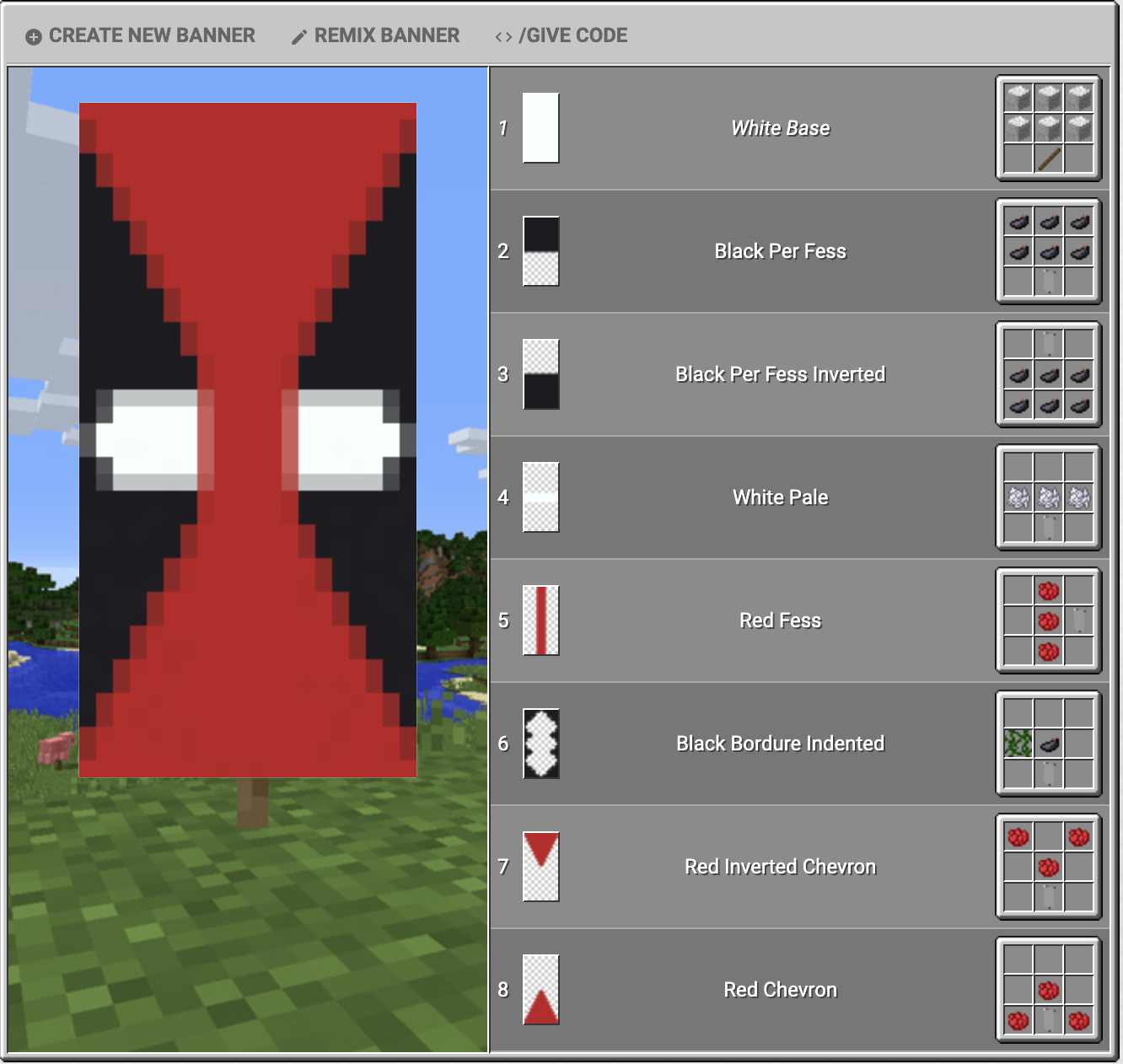Click the White Pale crafting recipe grid

1048,497
